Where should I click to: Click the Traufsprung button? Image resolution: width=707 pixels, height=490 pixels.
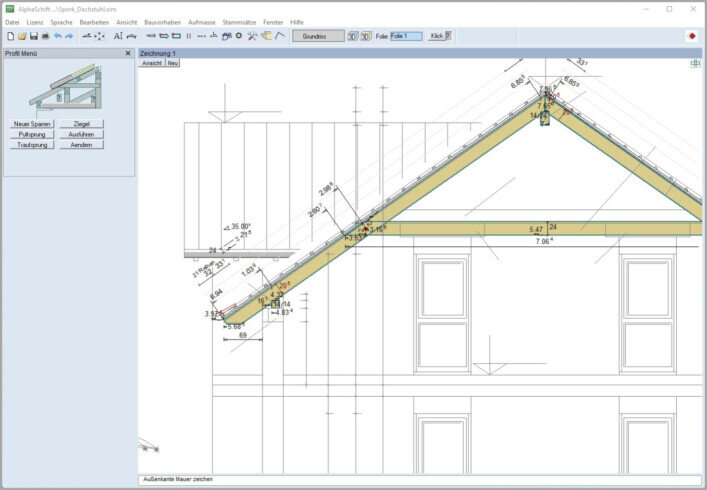33,145
